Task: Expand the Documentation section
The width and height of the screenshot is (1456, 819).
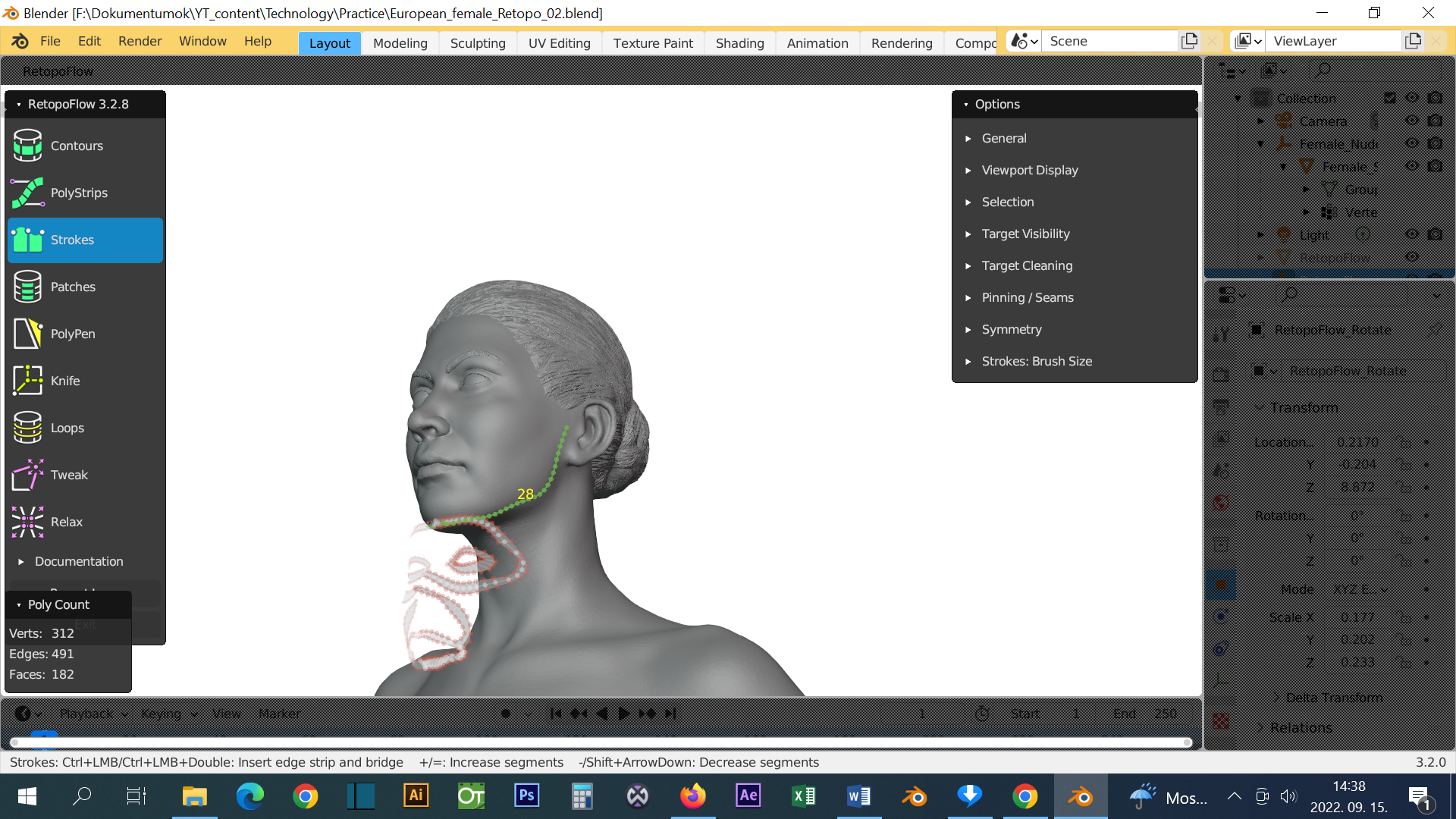Action: (x=78, y=561)
